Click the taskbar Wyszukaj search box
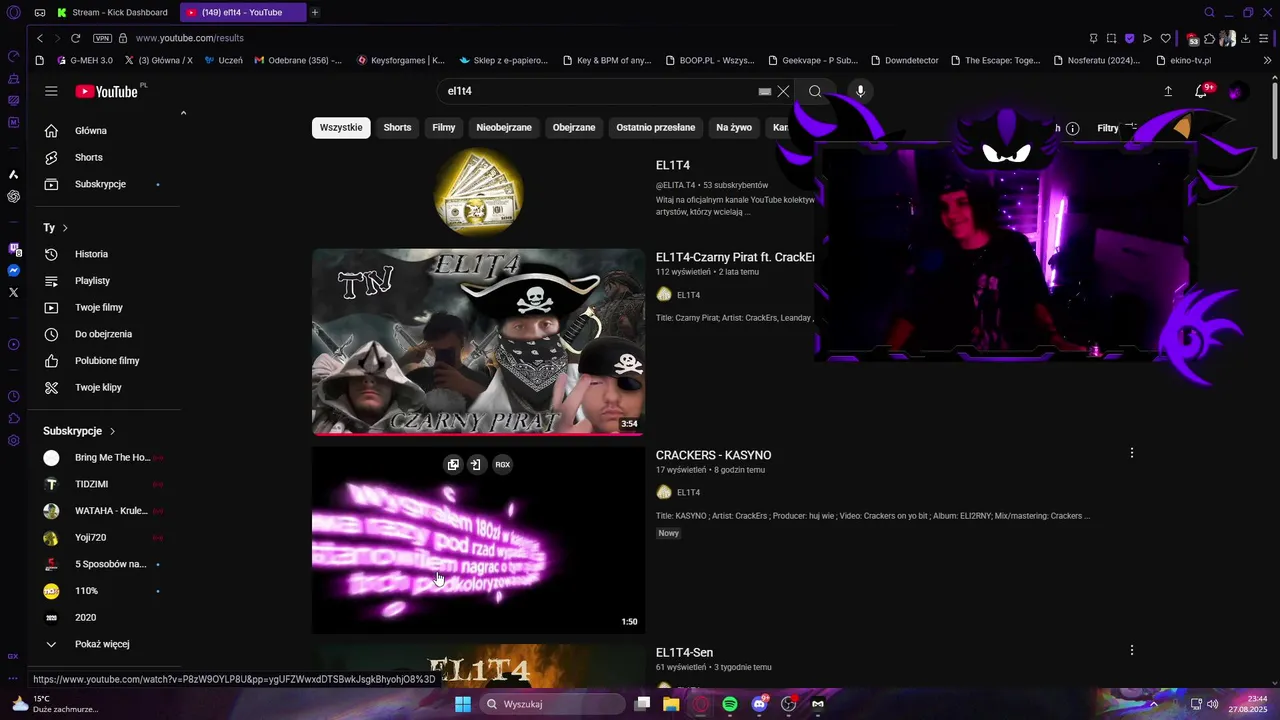 [x=553, y=704]
